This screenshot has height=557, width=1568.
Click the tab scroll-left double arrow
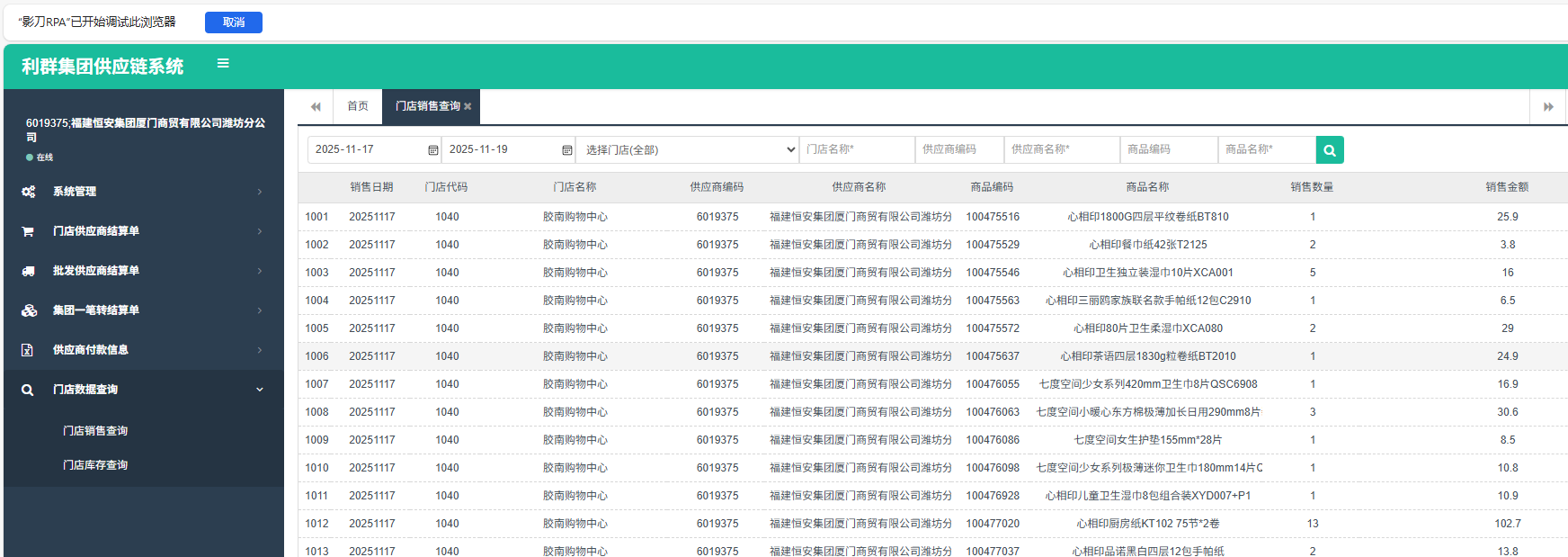coord(316,106)
